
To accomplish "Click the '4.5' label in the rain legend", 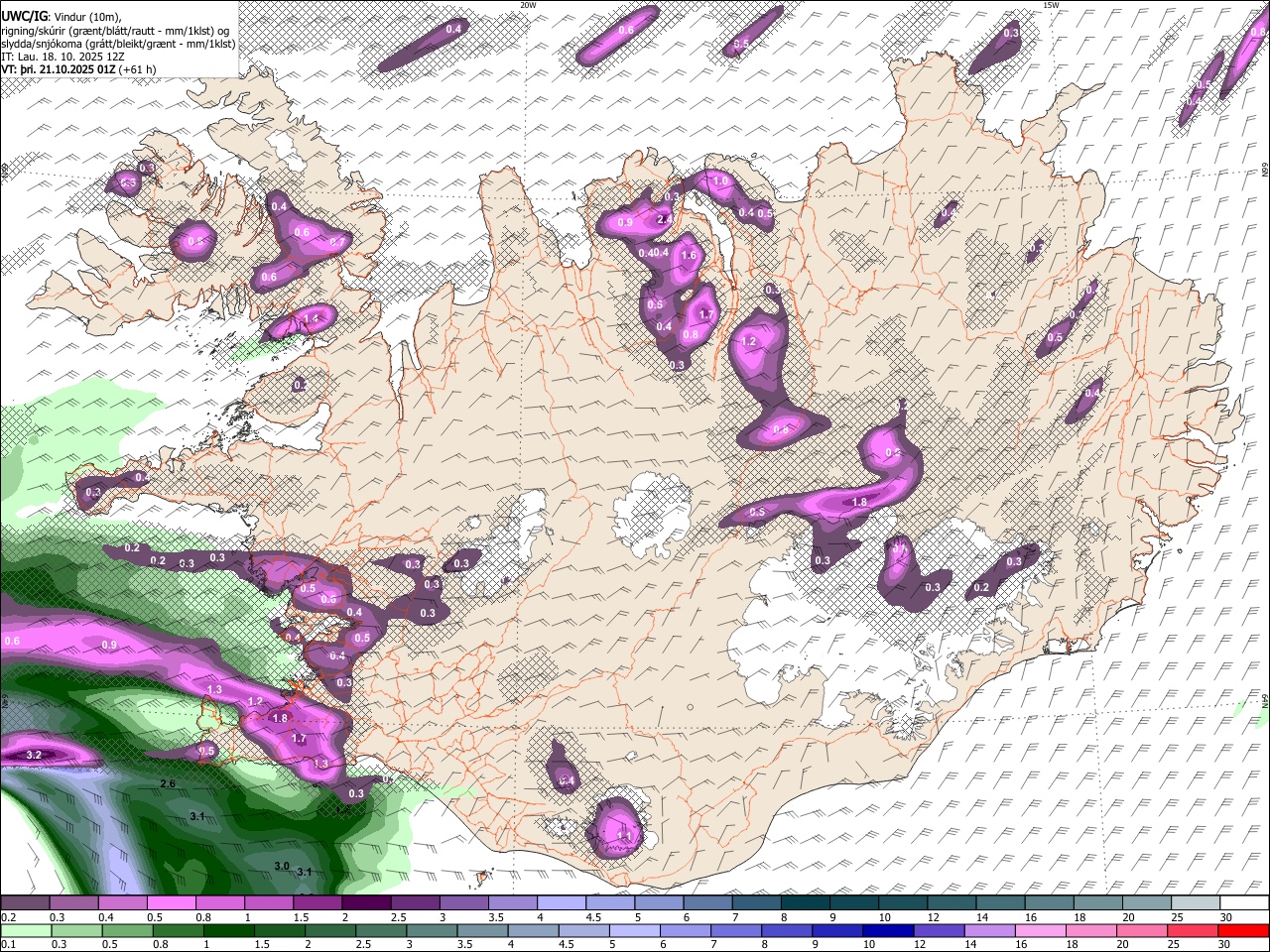I will pos(566,943).
